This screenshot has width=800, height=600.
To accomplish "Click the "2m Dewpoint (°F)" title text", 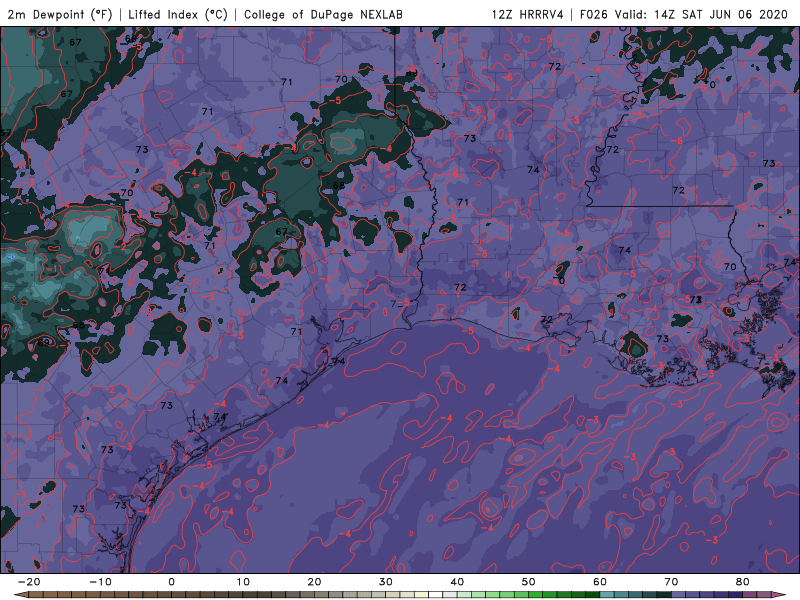I will click(x=60, y=14).
